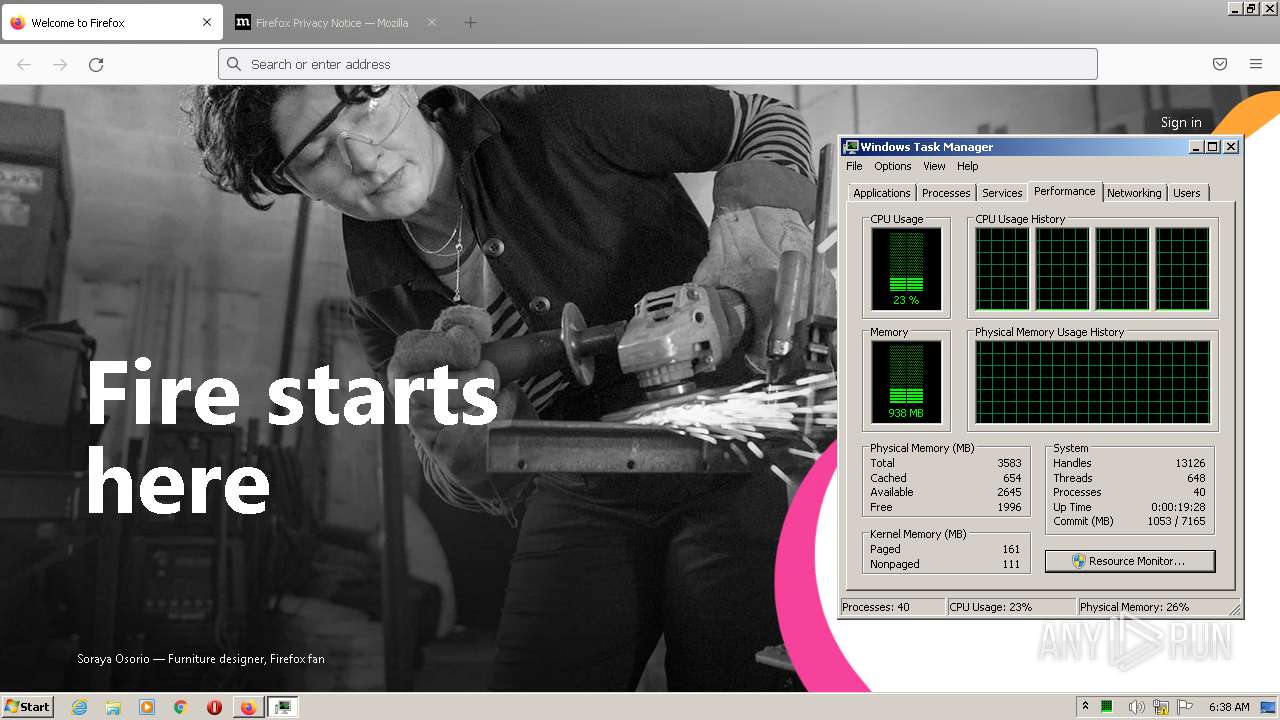Click the Total physical memory value 3583

1009,463
